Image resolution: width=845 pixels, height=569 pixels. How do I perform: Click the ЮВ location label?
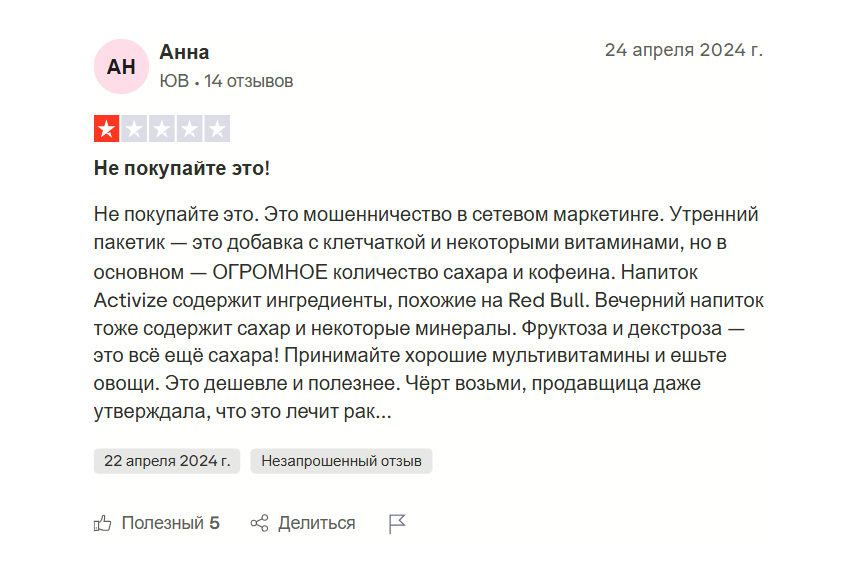point(173,81)
